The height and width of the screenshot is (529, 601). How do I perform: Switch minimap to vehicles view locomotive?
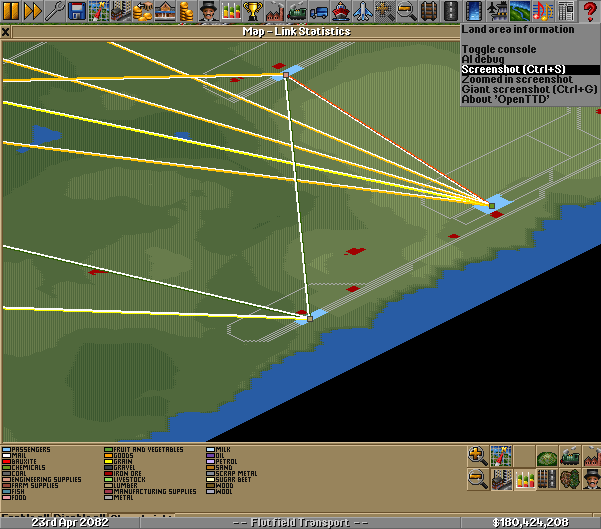pyautogui.click(x=570, y=456)
